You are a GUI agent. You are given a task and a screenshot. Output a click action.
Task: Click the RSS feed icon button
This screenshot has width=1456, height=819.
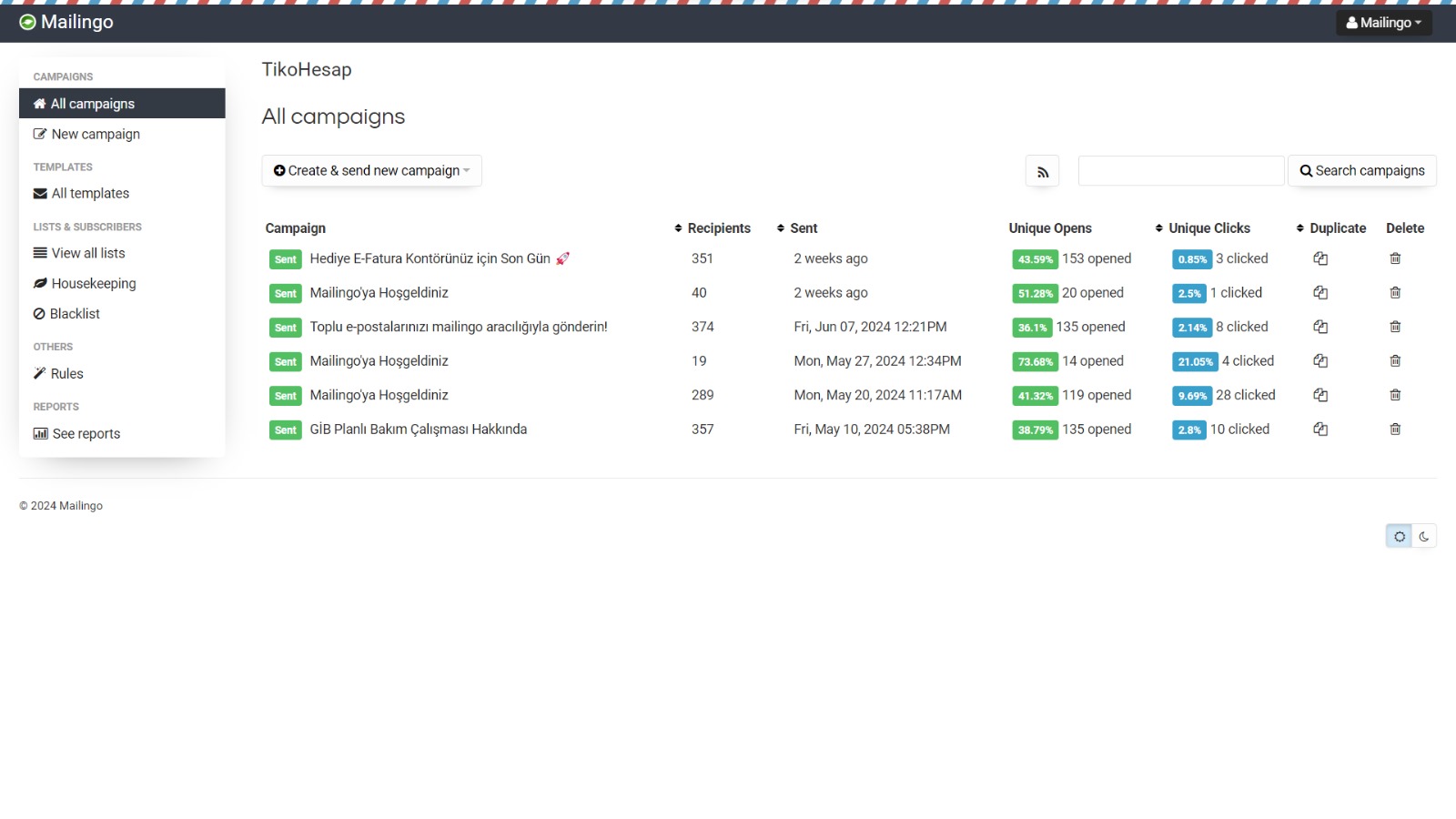click(1042, 171)
